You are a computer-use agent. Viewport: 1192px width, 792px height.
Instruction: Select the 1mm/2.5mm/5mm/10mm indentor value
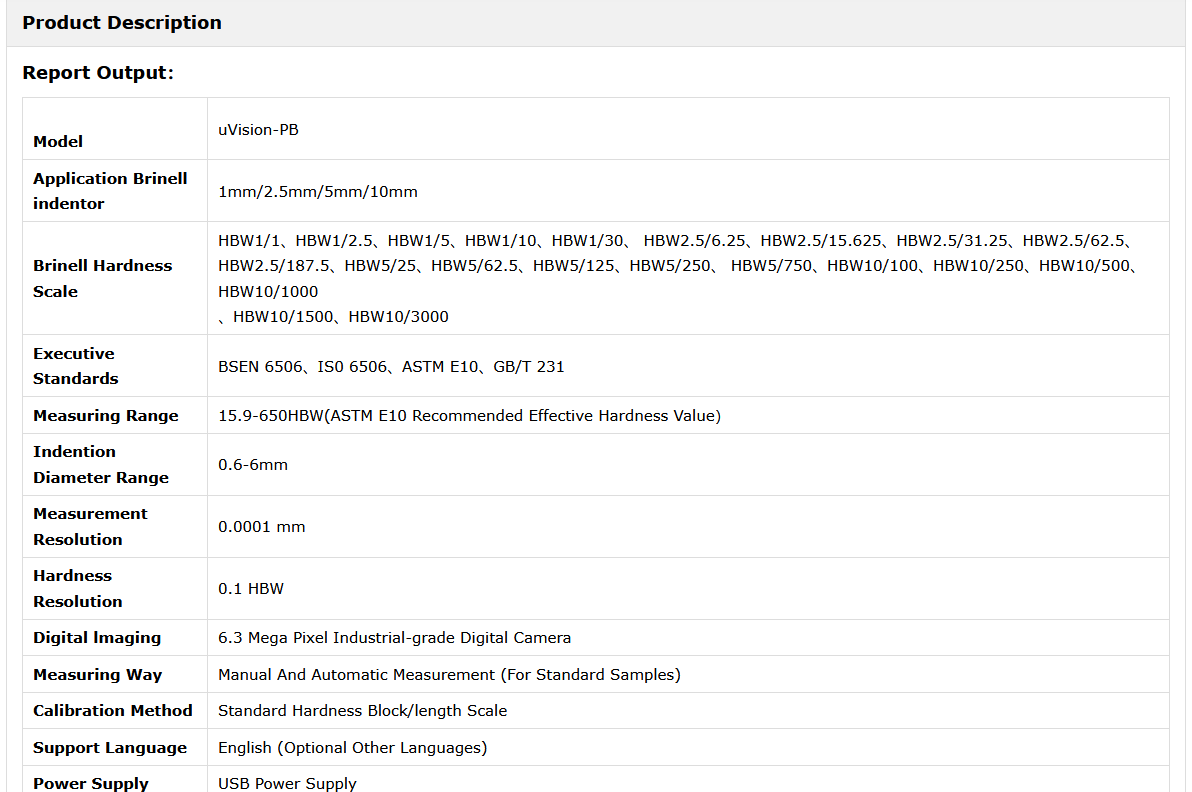pyautogui.click(x=318, y=192)
